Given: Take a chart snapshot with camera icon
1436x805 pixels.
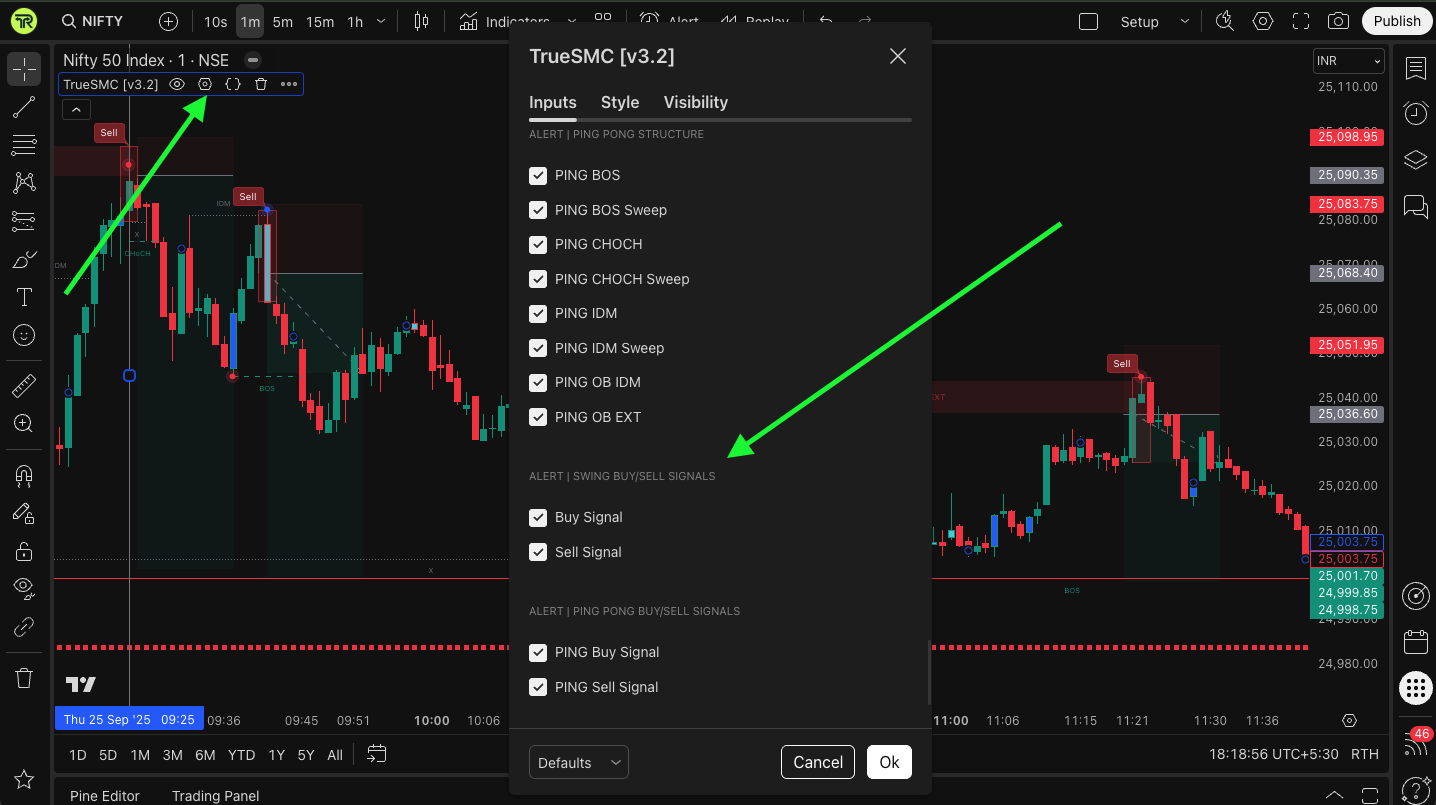Looking at the screenshot, I should point(1338,21).
